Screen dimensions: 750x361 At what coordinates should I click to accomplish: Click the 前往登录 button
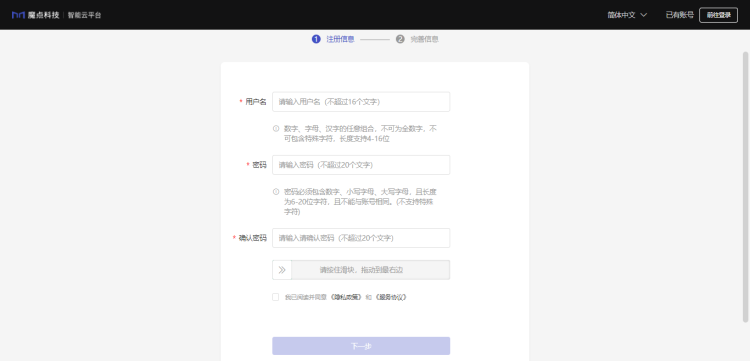718,15
